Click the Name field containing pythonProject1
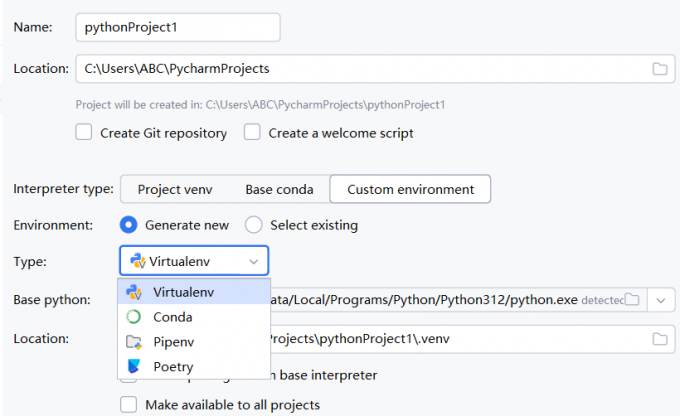This screenshot has height=416, width=680. point(178,27)
